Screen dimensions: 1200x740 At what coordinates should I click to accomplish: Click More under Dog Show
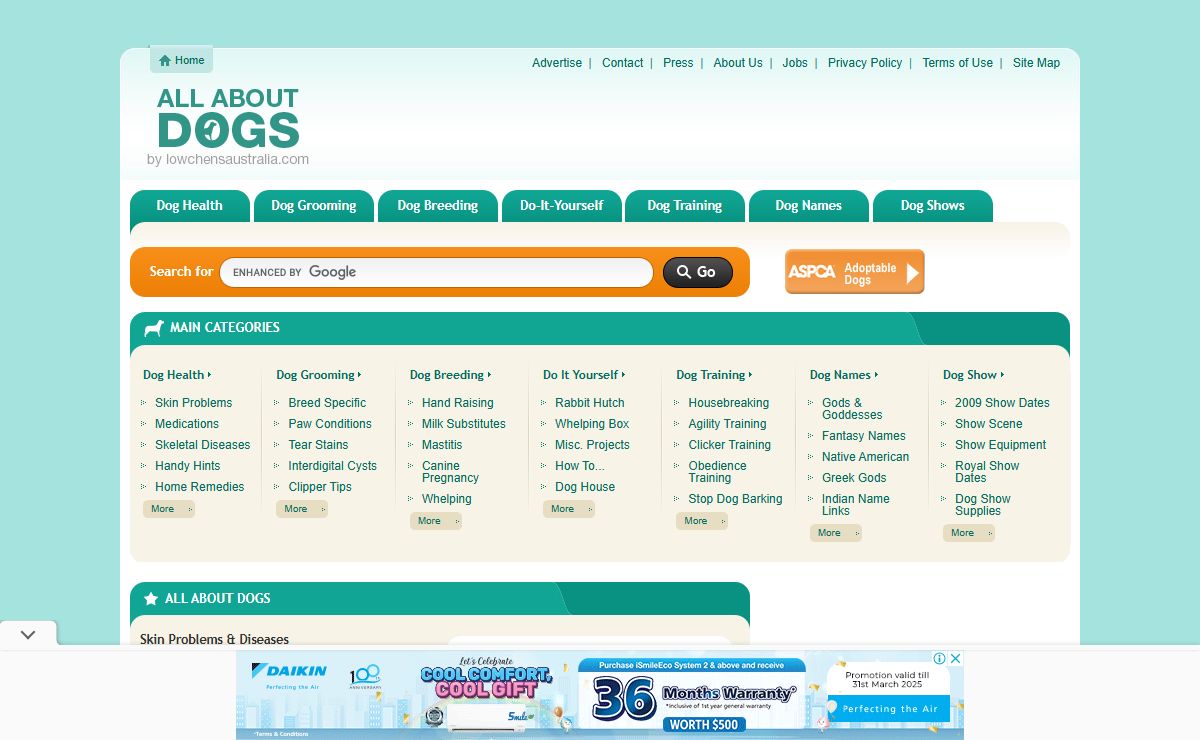pos(969,533)
